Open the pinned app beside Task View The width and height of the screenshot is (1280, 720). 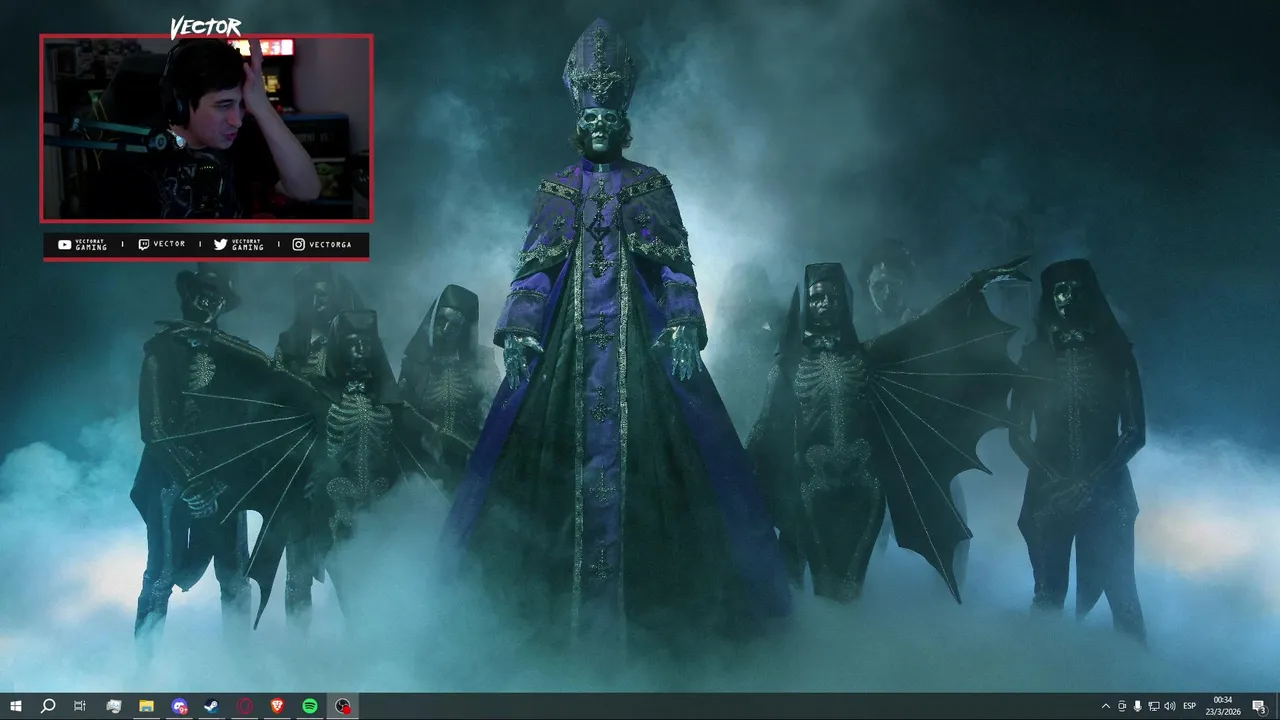[114, 706]
